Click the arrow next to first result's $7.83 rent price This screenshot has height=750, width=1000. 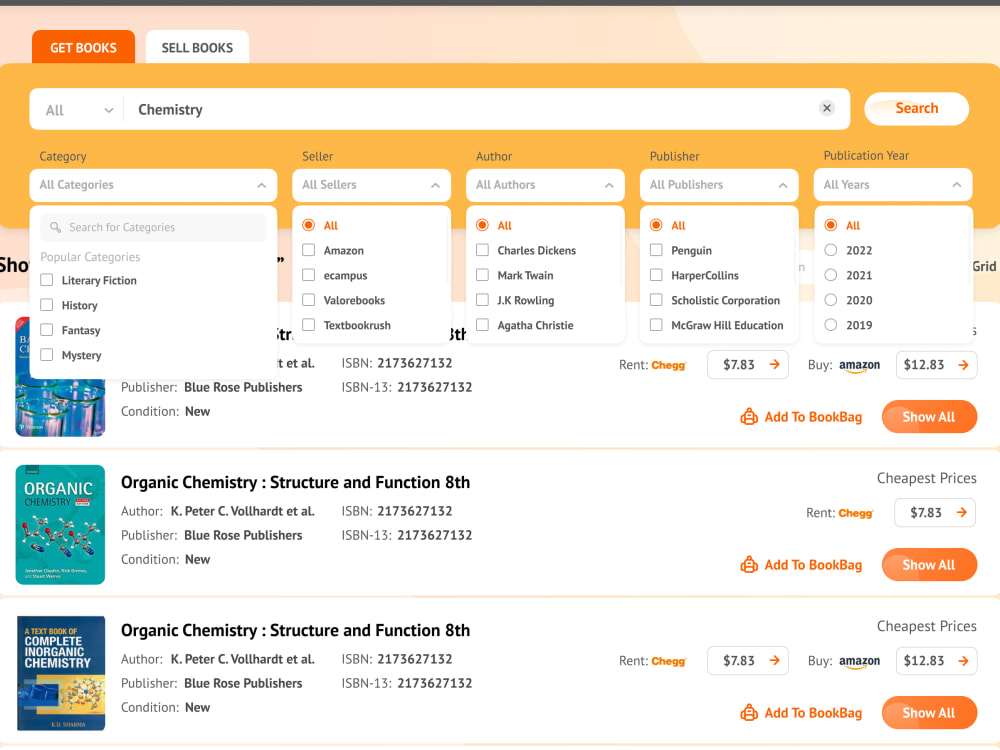(x=774, y=365)
